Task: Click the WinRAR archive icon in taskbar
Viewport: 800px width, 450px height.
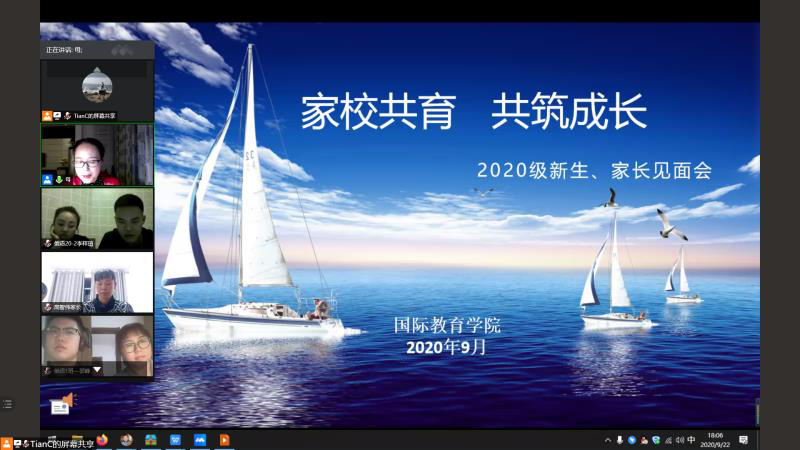Action: click(151, 439)
